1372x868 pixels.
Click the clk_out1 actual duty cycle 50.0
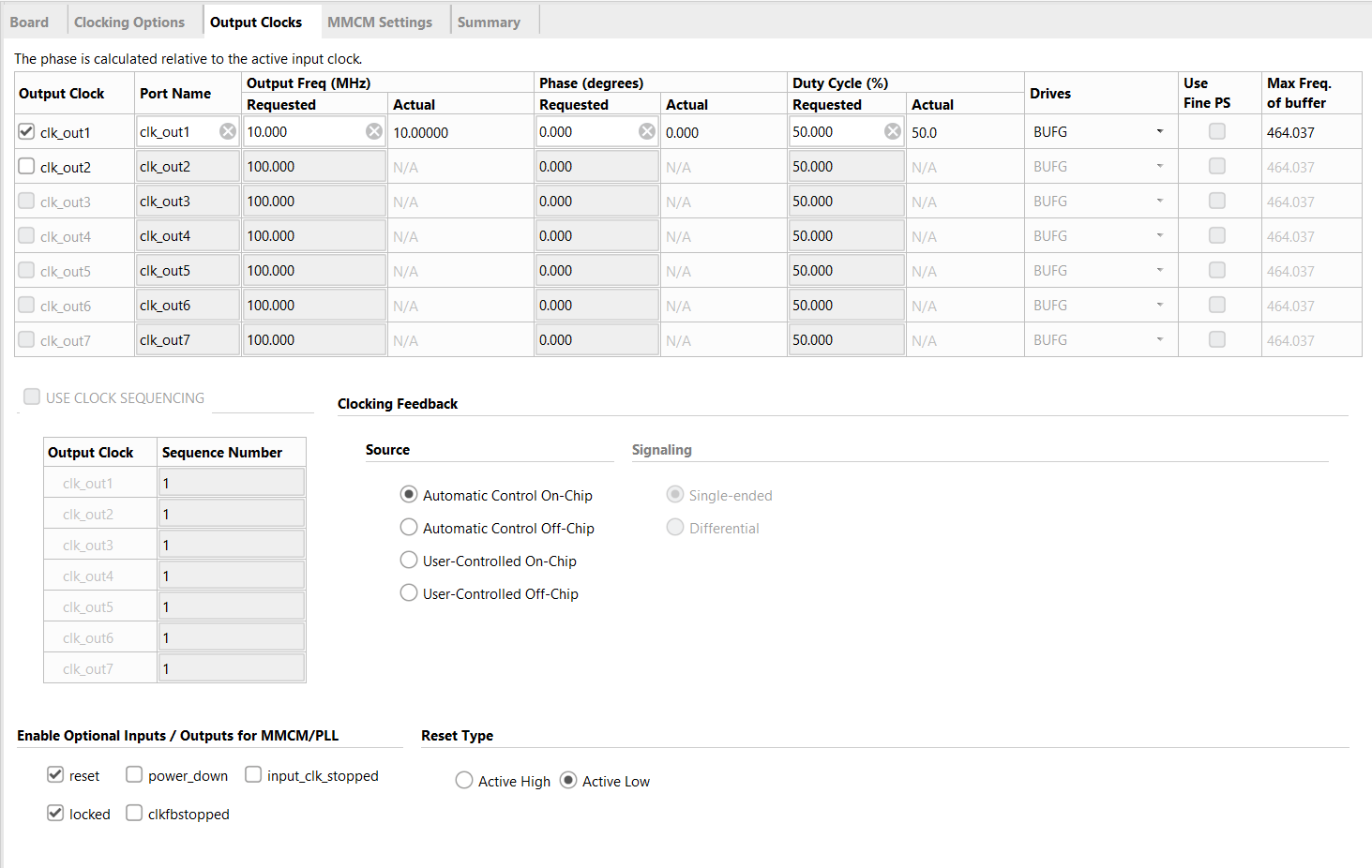tap(924, 132)
